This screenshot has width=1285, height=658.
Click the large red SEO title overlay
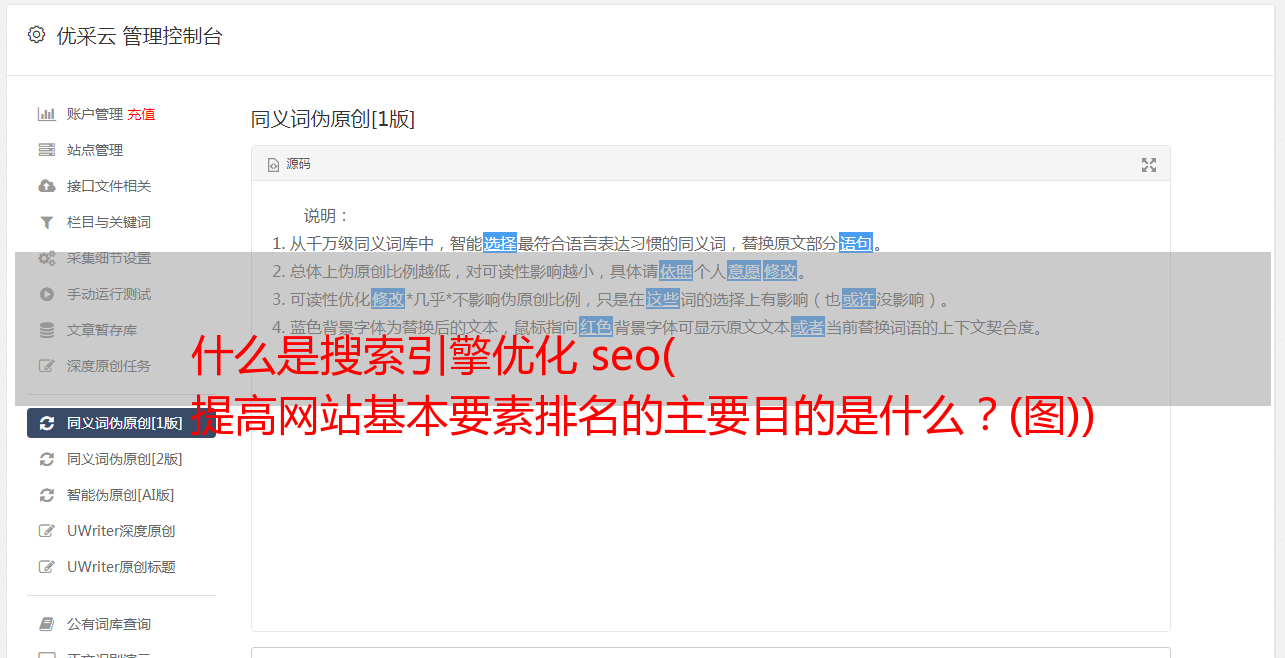point(642,385)
